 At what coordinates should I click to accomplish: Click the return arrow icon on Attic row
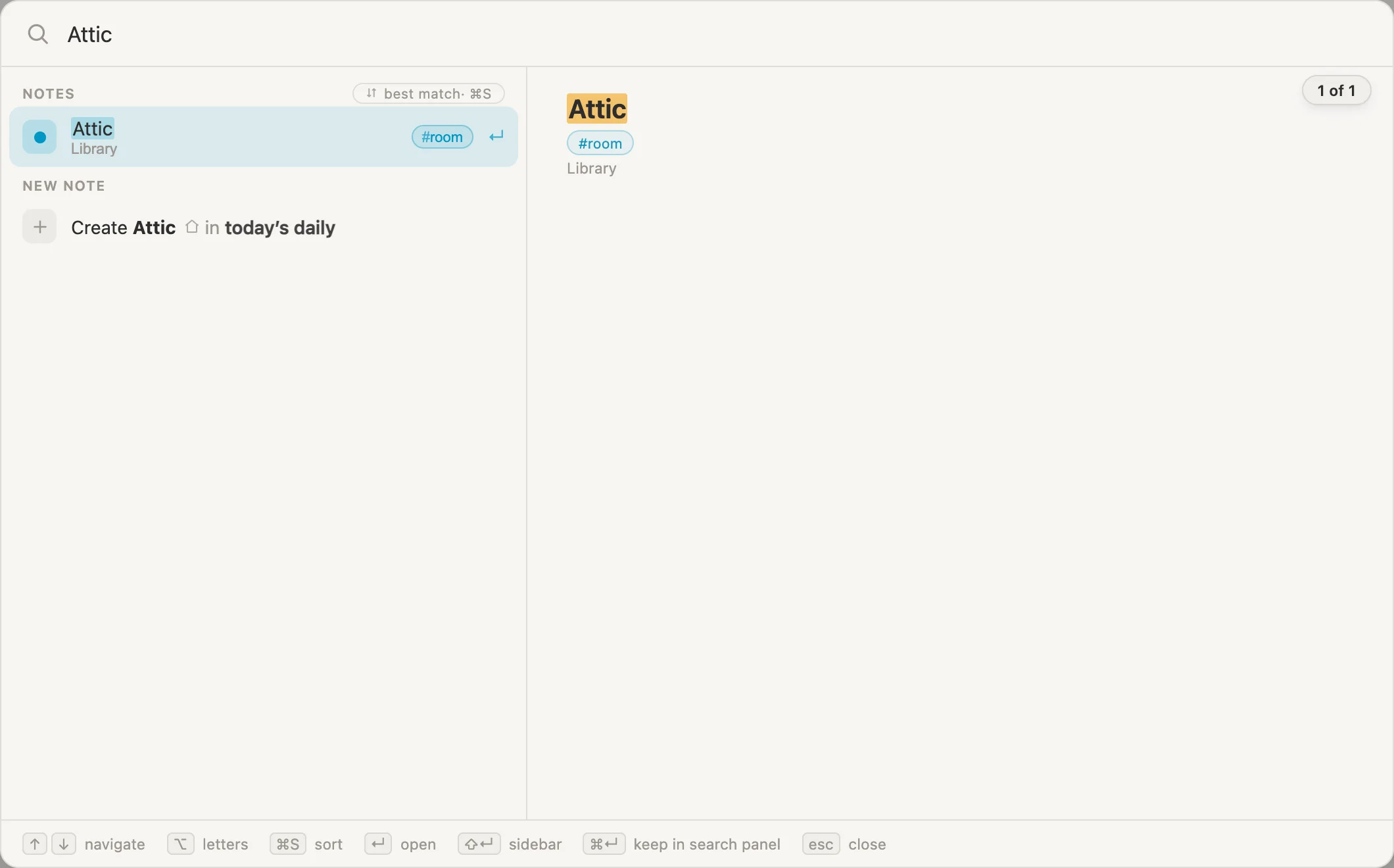pyautogui.click(x=496, y=136)
